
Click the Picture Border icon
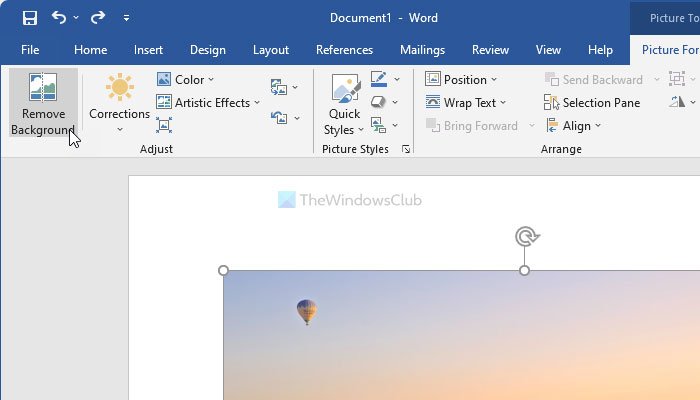click(x=379, y=79)
